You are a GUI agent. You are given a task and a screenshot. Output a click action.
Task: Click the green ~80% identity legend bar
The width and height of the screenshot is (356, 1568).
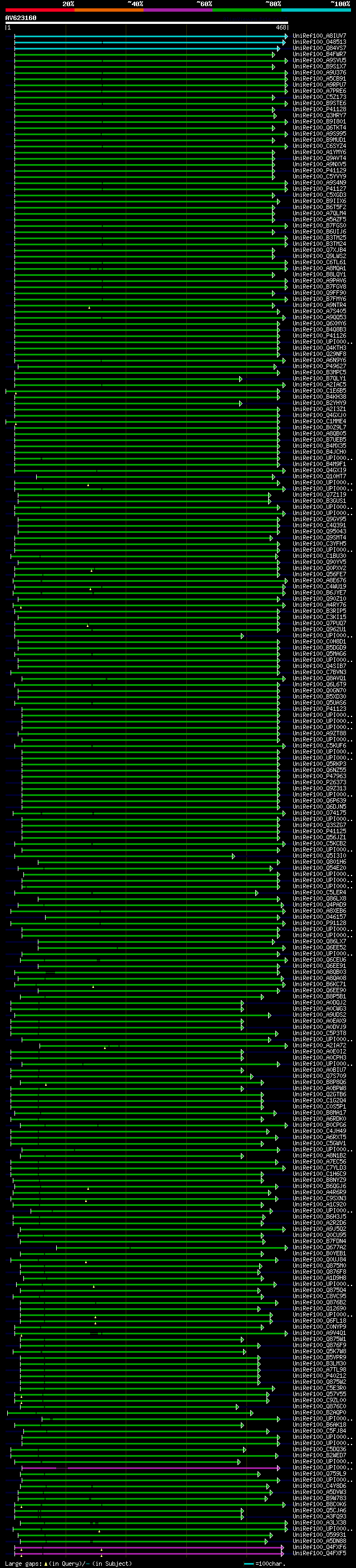point(247,10)
